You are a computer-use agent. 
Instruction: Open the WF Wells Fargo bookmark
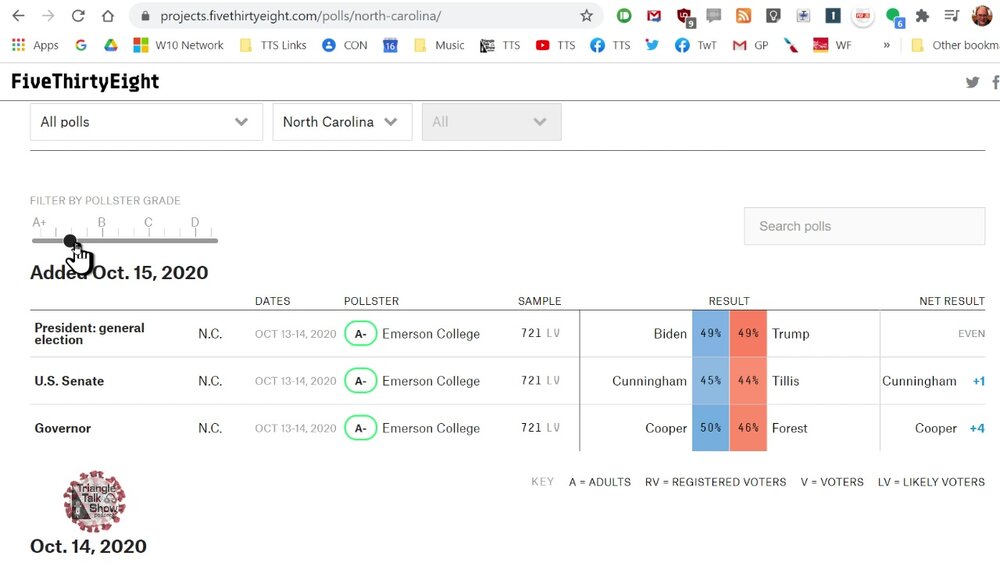(832, 45)
